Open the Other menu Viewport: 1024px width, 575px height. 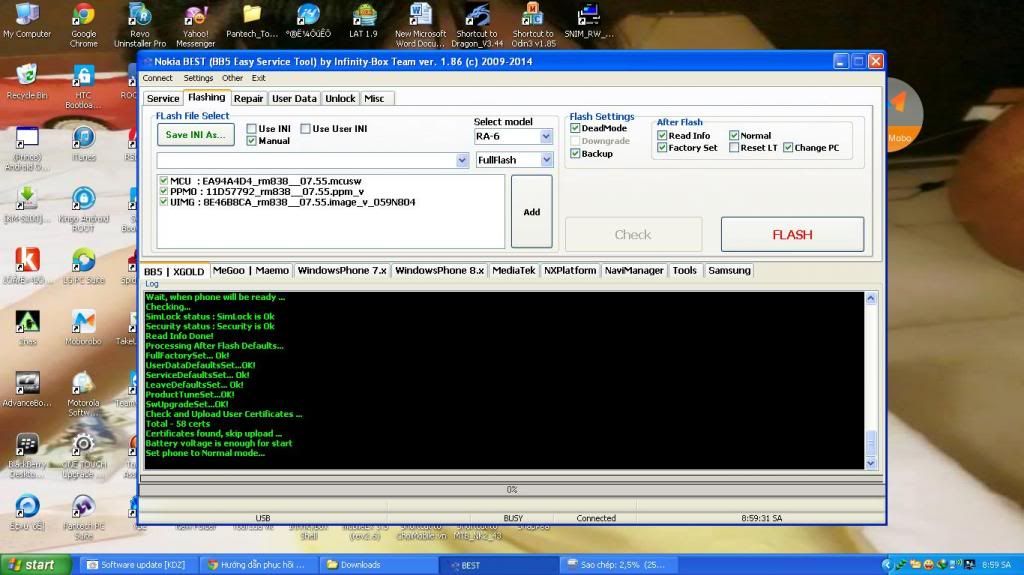[232, 78]
